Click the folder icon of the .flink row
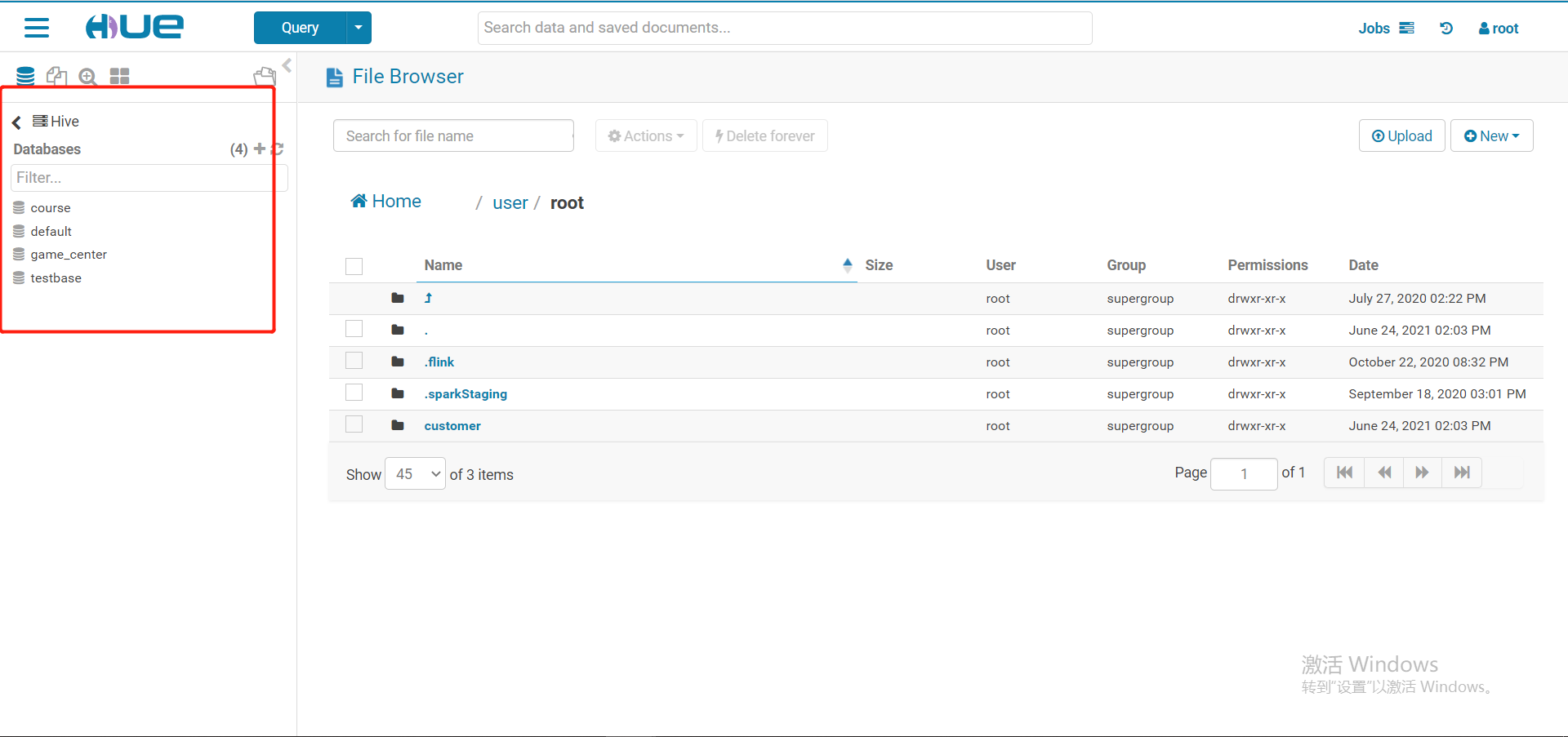 [x=398, y=362]
